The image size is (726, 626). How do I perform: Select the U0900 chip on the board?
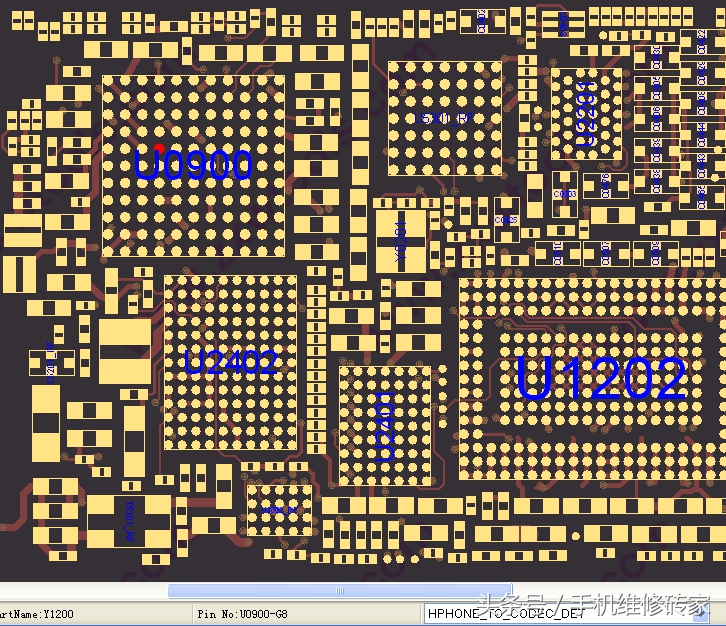click(193, 166)
